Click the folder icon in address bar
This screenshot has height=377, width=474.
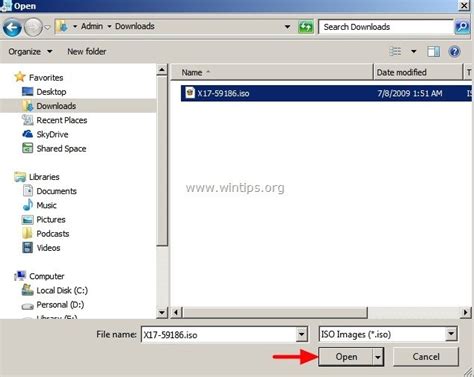pyautogui.click(x=62, y=27)
